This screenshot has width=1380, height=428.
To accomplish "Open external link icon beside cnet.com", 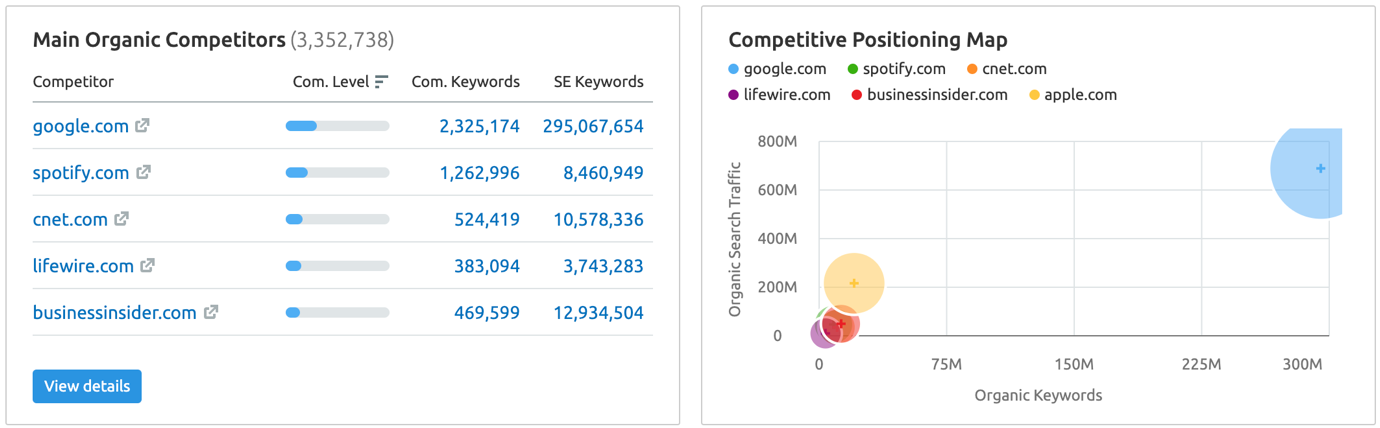I will pos(122,219).
